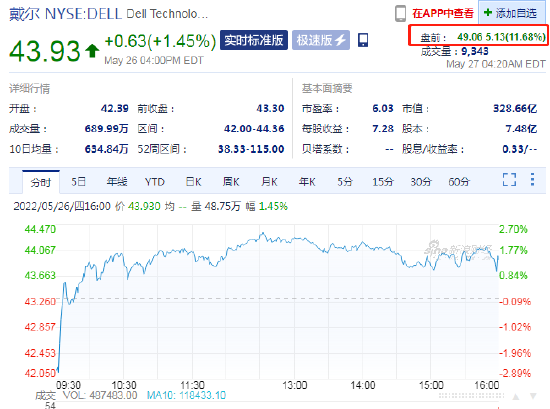Click the 前收盘 value 43.30
This screenshot has width=550, height=409.
(270, 108)
